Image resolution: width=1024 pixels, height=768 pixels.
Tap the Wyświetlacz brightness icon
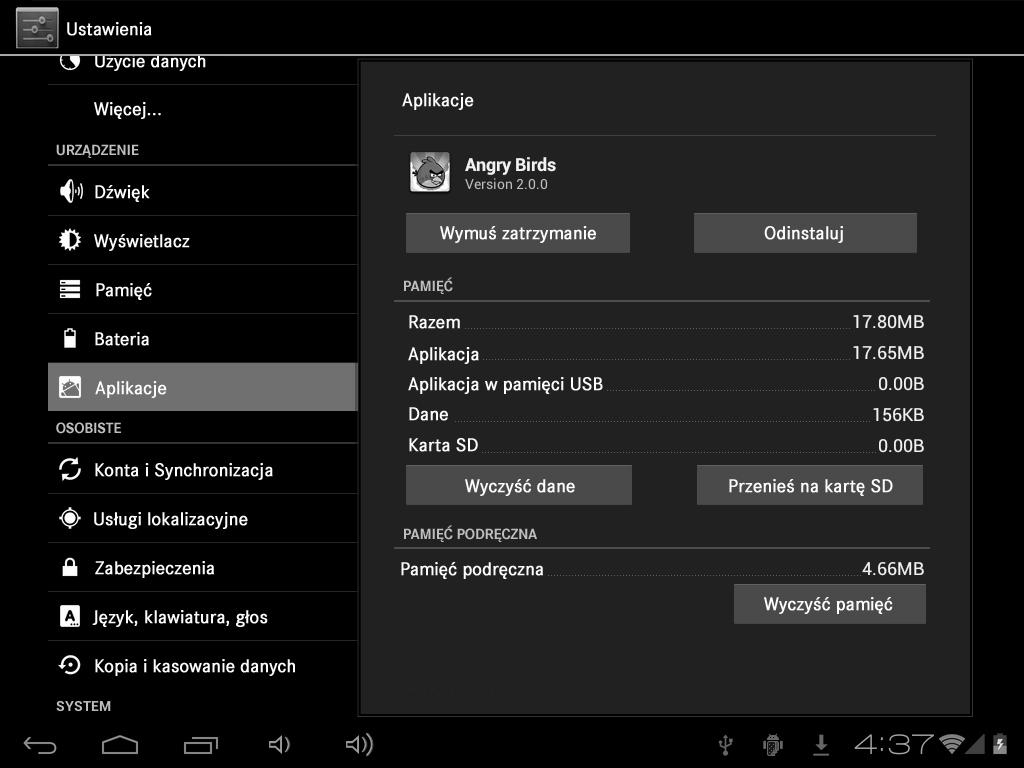(x=70, y=240)
